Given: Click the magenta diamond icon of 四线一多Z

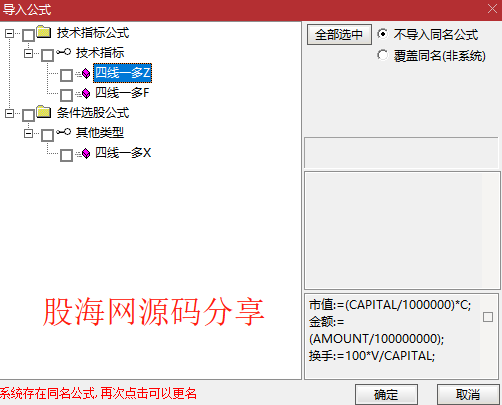Looking at the screenshot, I should [x=86, y=73].
